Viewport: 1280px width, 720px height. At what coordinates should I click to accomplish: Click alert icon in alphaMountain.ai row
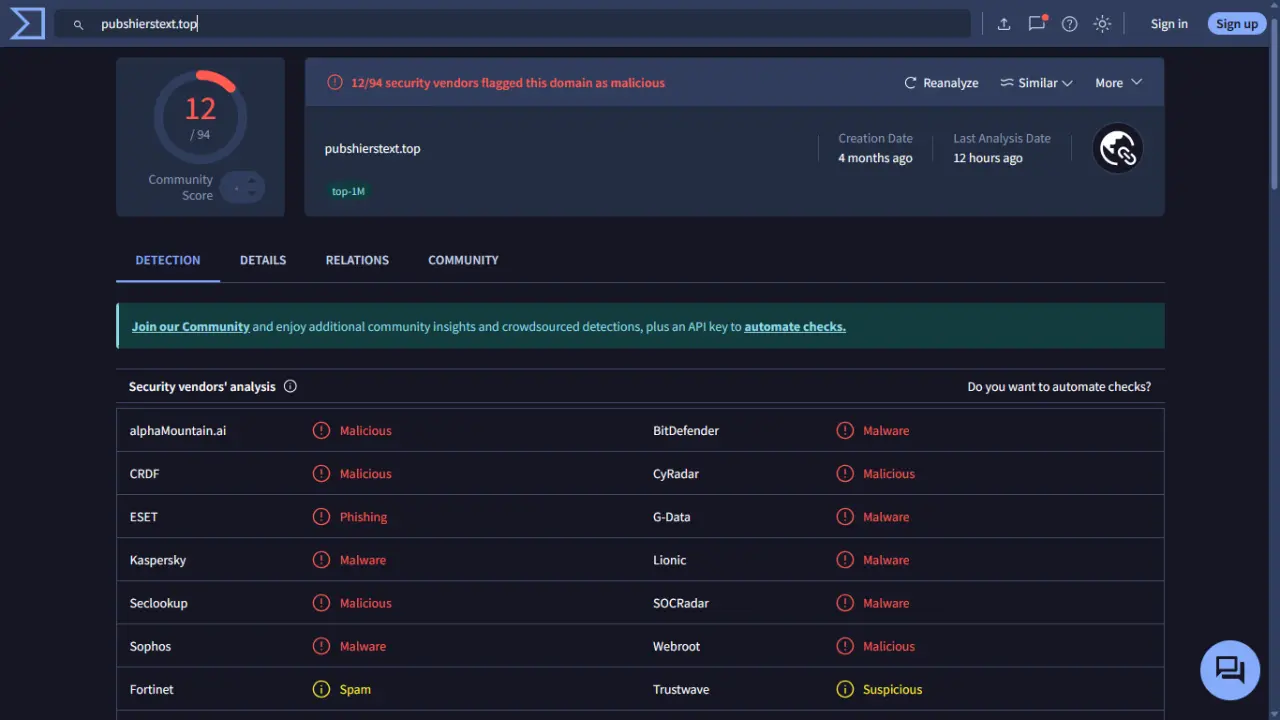coord(321,430)
